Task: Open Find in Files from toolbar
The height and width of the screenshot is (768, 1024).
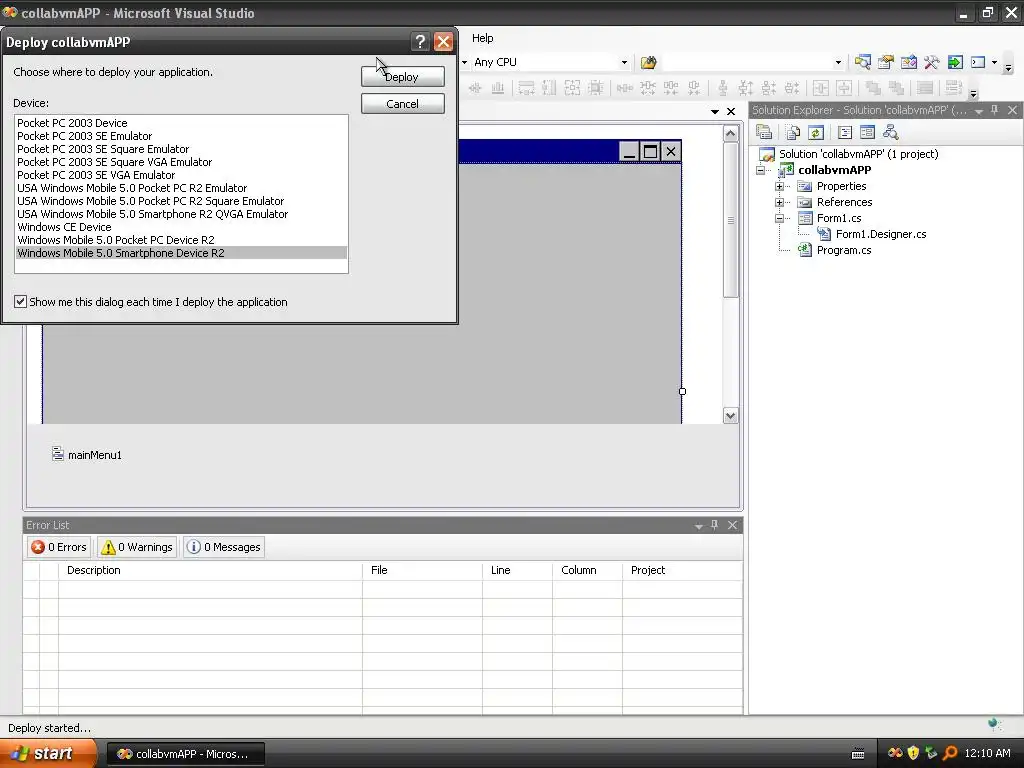Action: pyautogui.click(x=648, y=62)
